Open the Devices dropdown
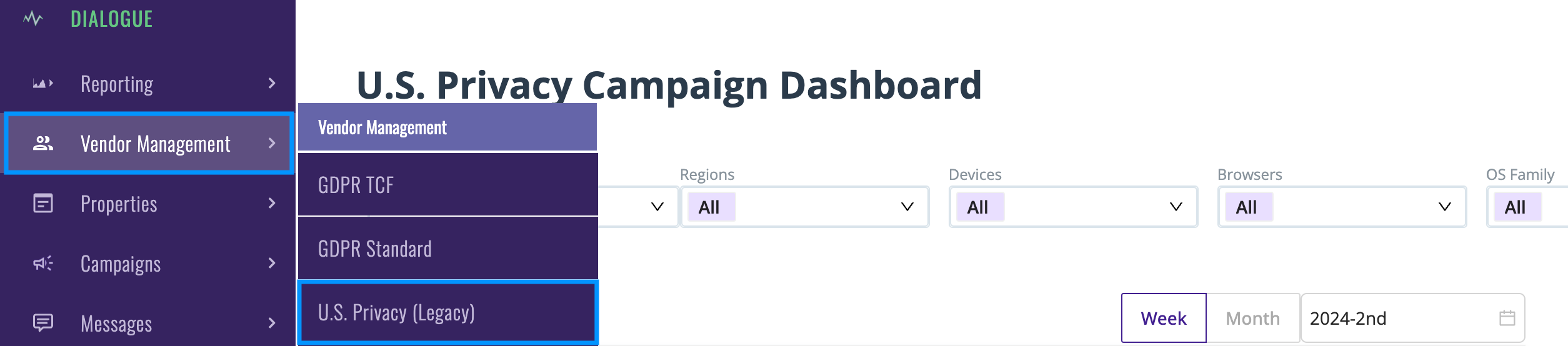The width and height of the screenshot is (1568, 346). point(1073,207)
